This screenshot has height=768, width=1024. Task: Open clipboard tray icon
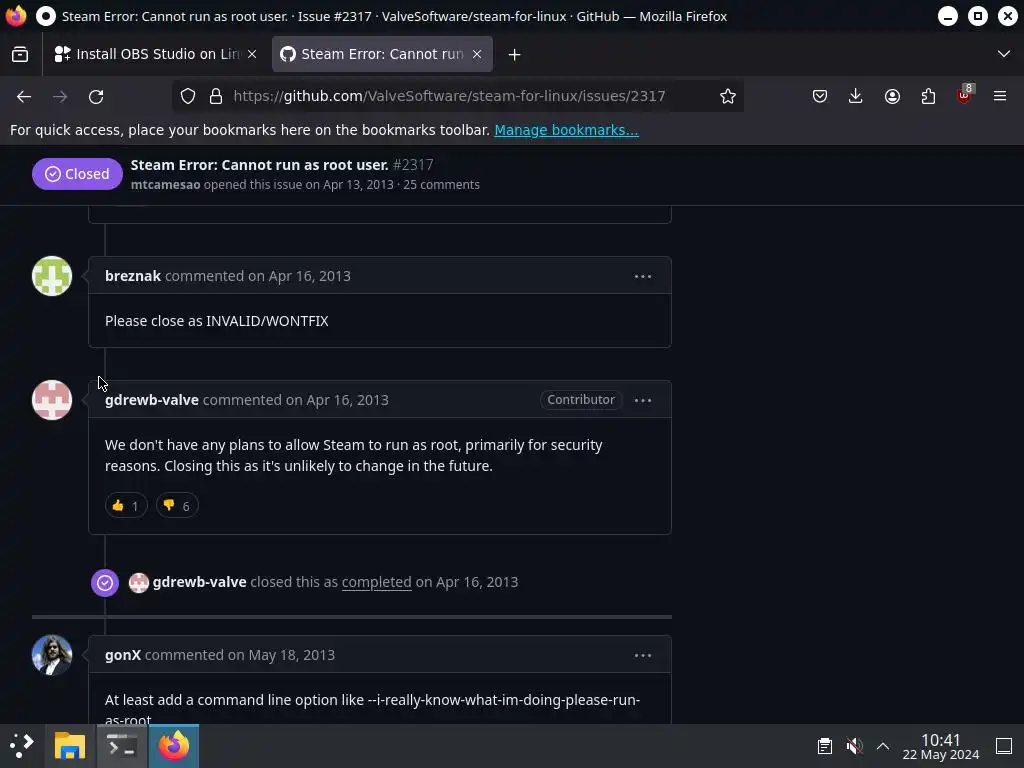(825, 746)
